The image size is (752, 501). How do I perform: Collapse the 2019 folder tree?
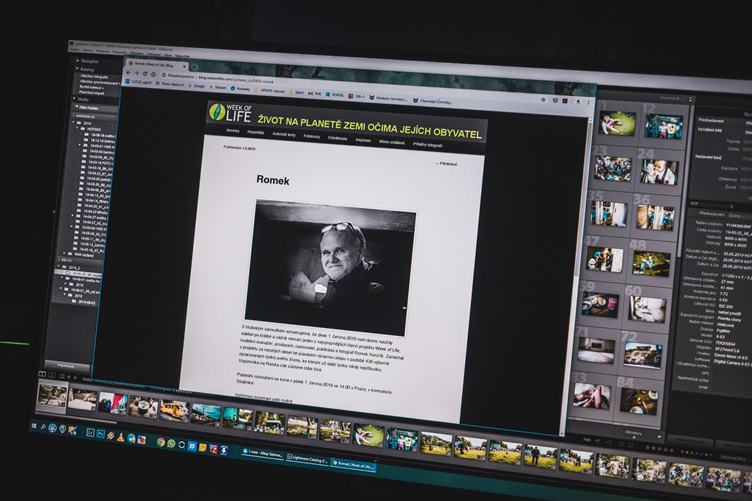point(74,123)
